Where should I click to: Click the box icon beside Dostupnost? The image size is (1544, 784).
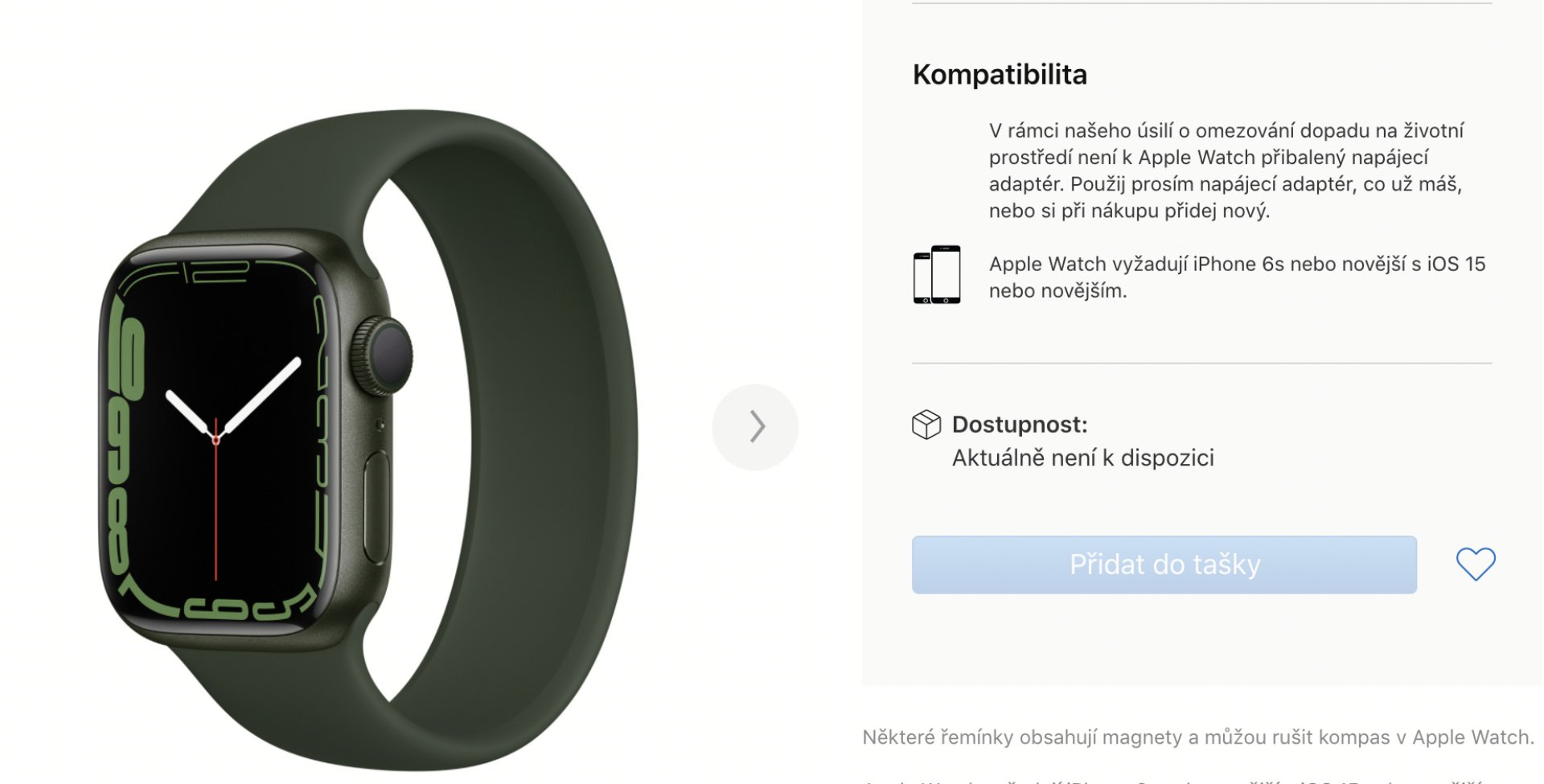pos(926,424)
